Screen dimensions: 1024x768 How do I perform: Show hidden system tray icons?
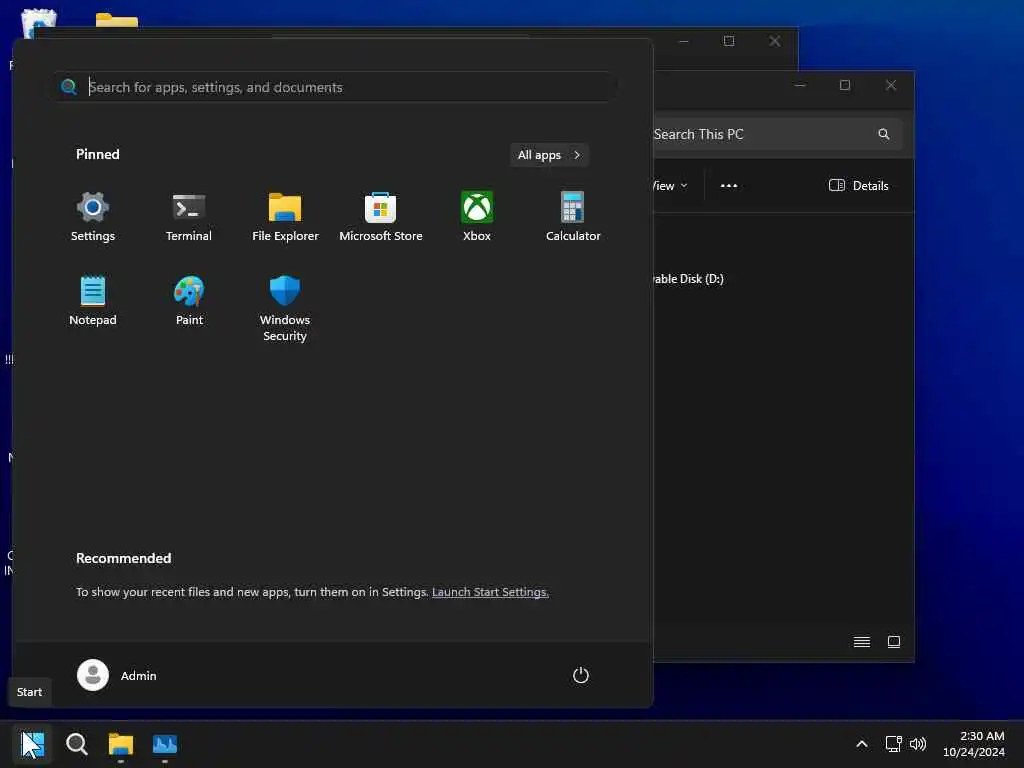(x=861, y=744)
